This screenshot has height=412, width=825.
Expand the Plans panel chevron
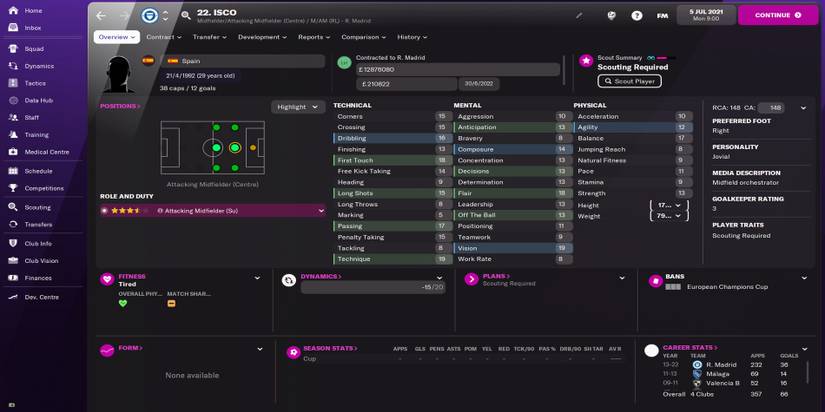pyautogui.click(x=622, y=278)
